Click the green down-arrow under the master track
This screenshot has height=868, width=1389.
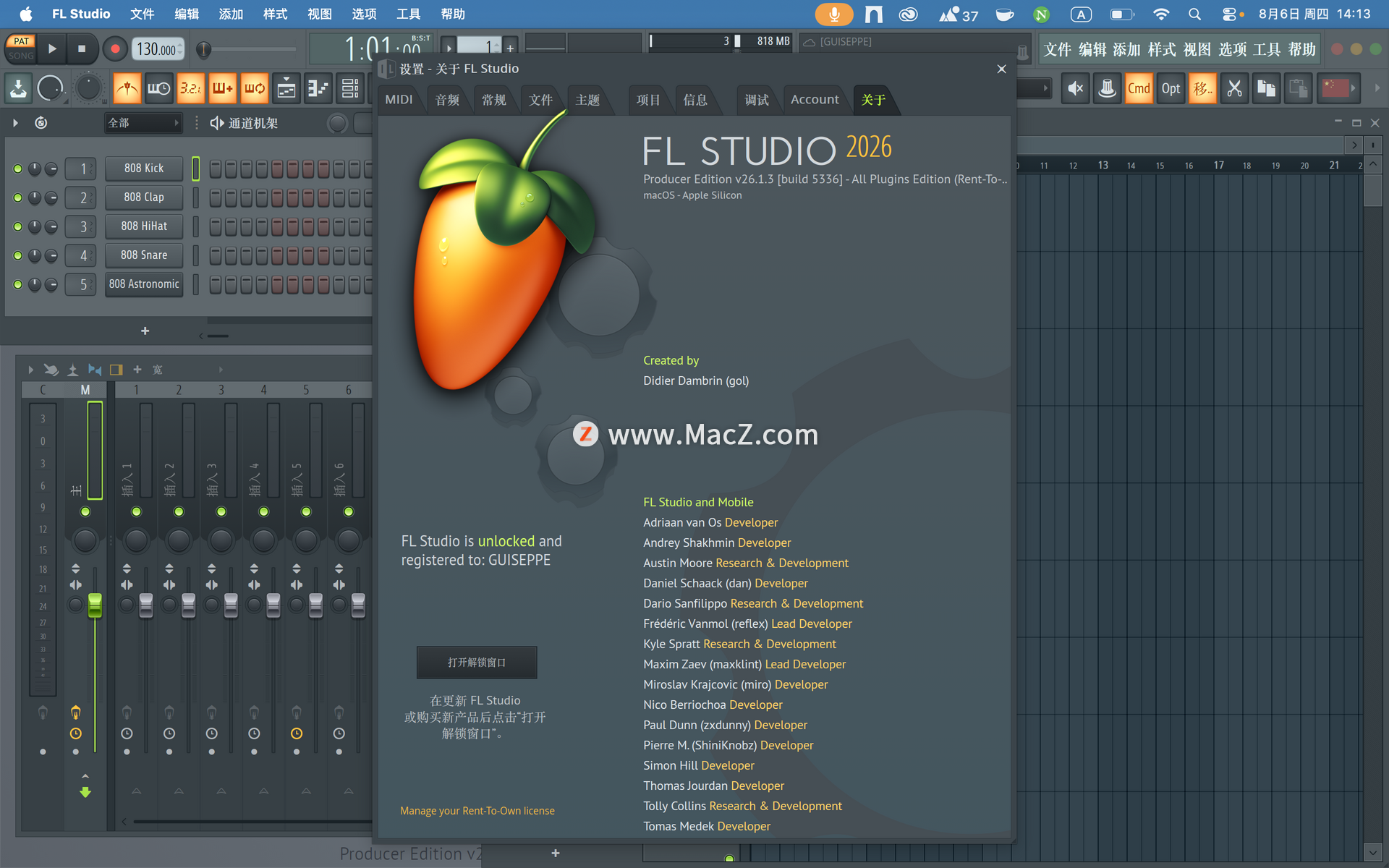click(85, 792)
